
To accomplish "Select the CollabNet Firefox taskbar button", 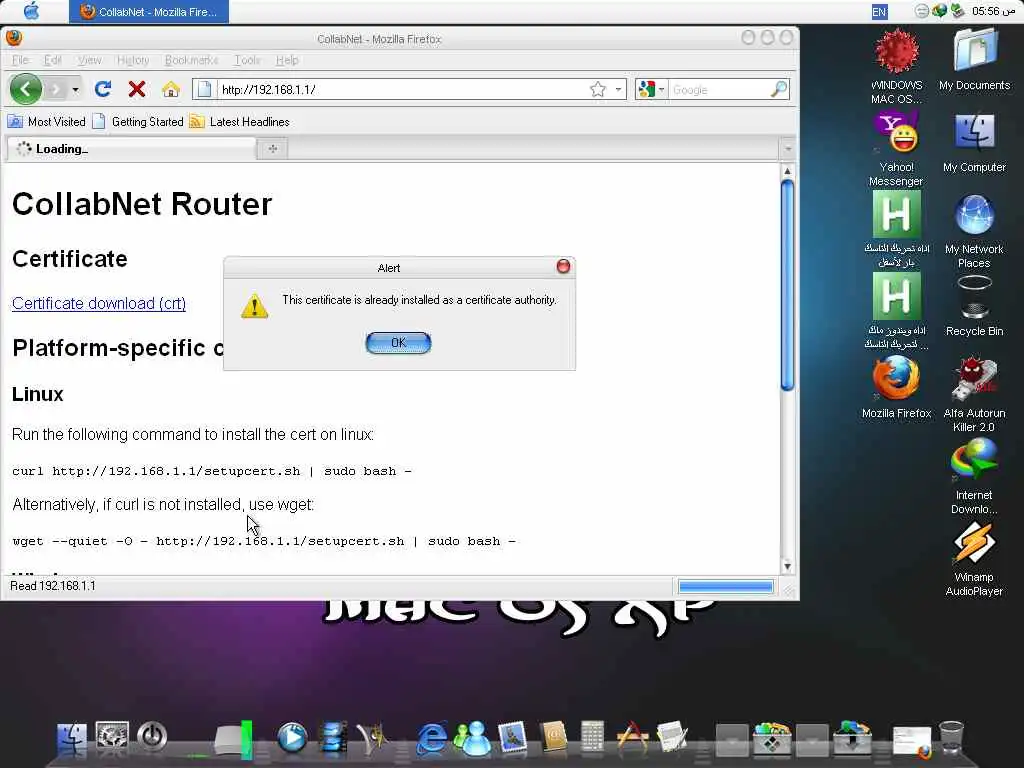I will (x=149, y=12).
